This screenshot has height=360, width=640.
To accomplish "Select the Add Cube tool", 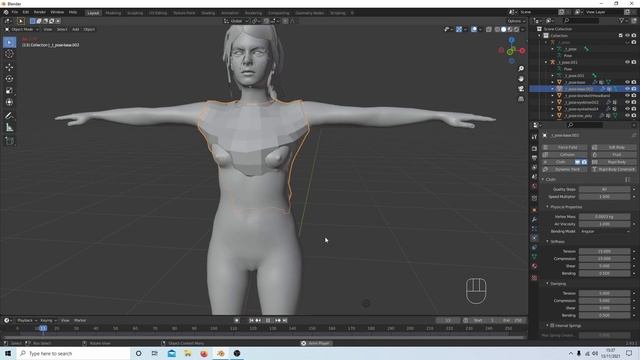I will click(9, 141).
